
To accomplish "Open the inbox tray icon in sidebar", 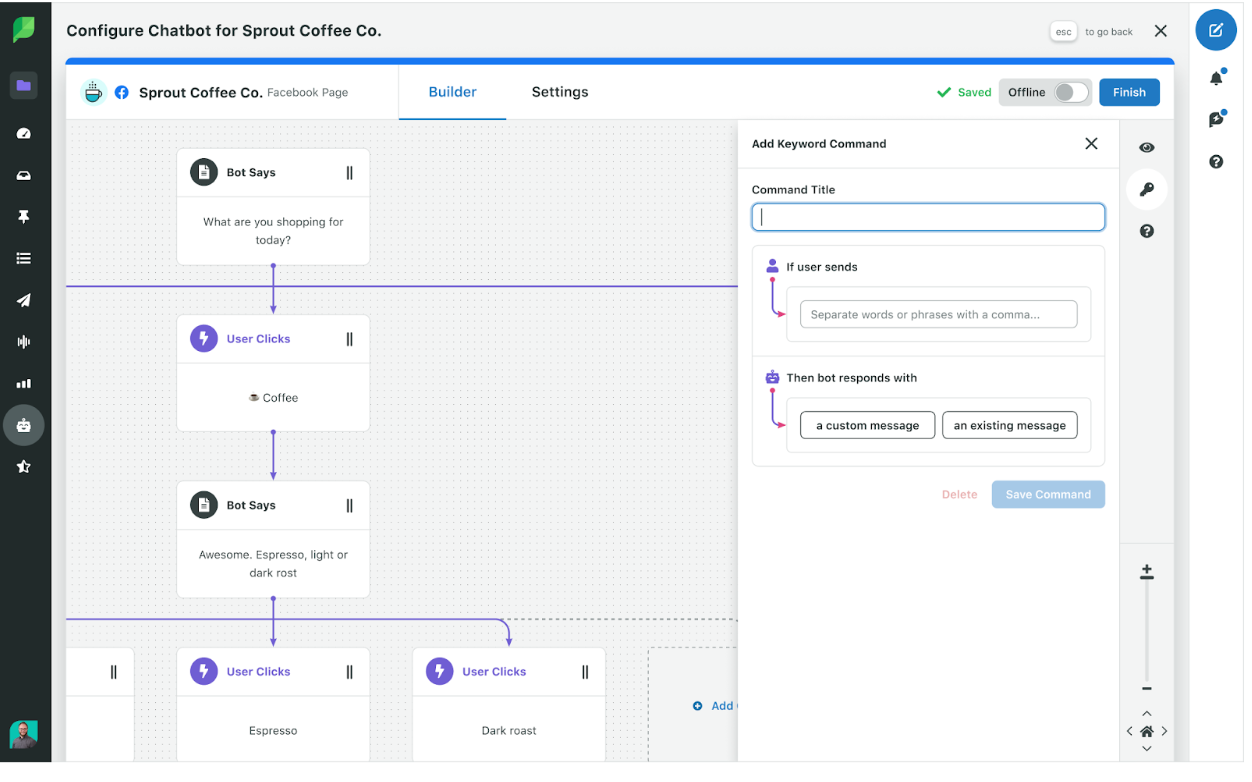I will point(24,175).
